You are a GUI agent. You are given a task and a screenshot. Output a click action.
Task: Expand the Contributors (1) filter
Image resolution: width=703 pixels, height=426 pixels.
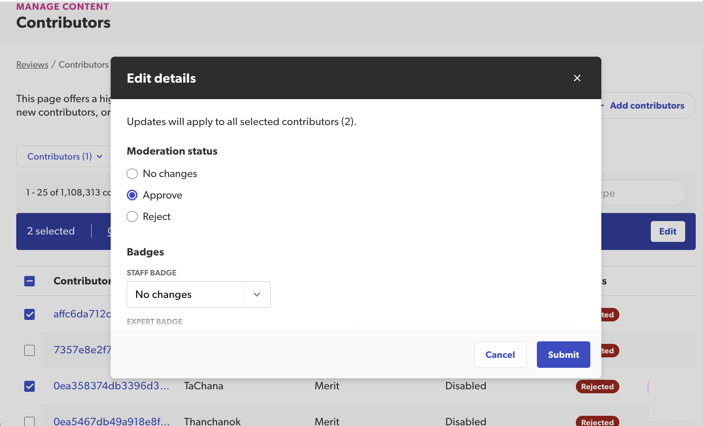point(64,157)
